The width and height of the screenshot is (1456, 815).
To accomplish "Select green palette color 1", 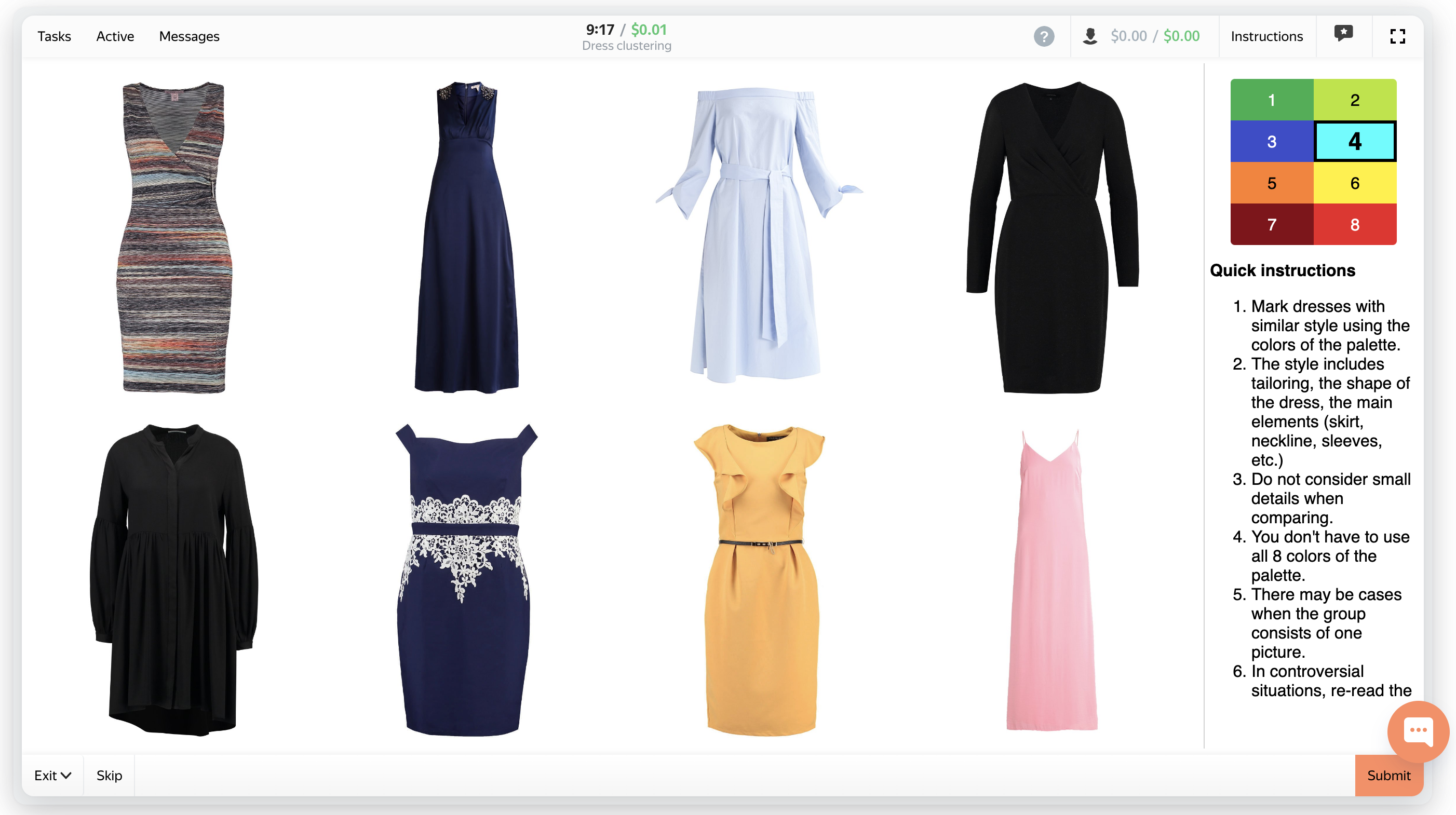I will tap(1271, 100).
